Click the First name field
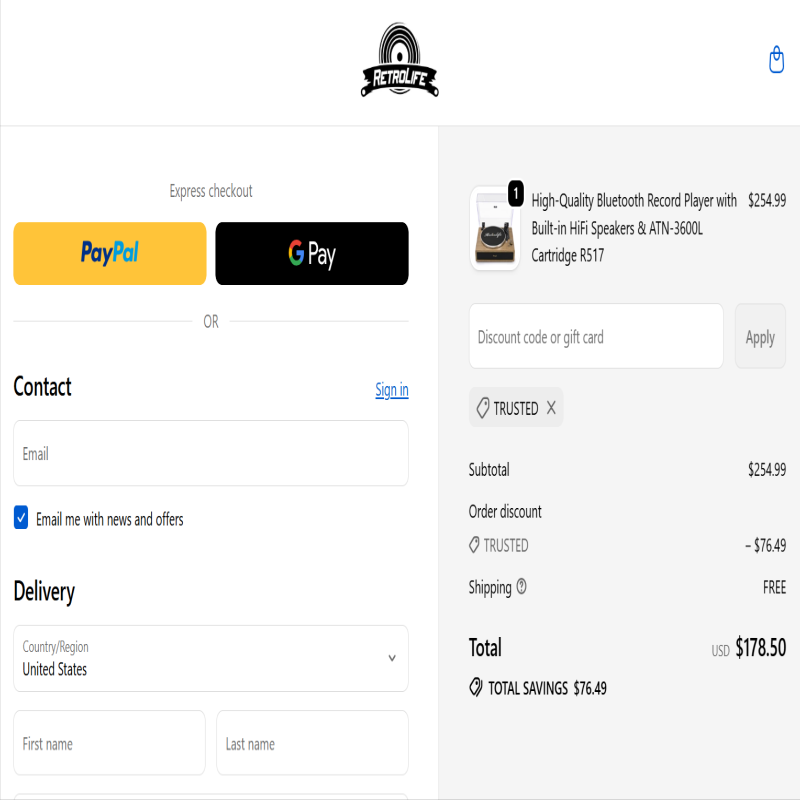This screenshot has height=800, width=800. (109, 743)
